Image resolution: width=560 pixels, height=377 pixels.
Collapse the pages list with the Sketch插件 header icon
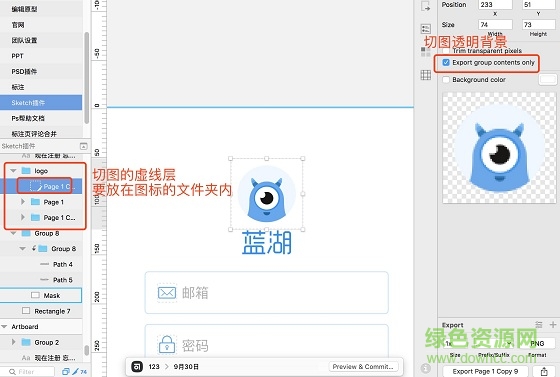[83, 146]
